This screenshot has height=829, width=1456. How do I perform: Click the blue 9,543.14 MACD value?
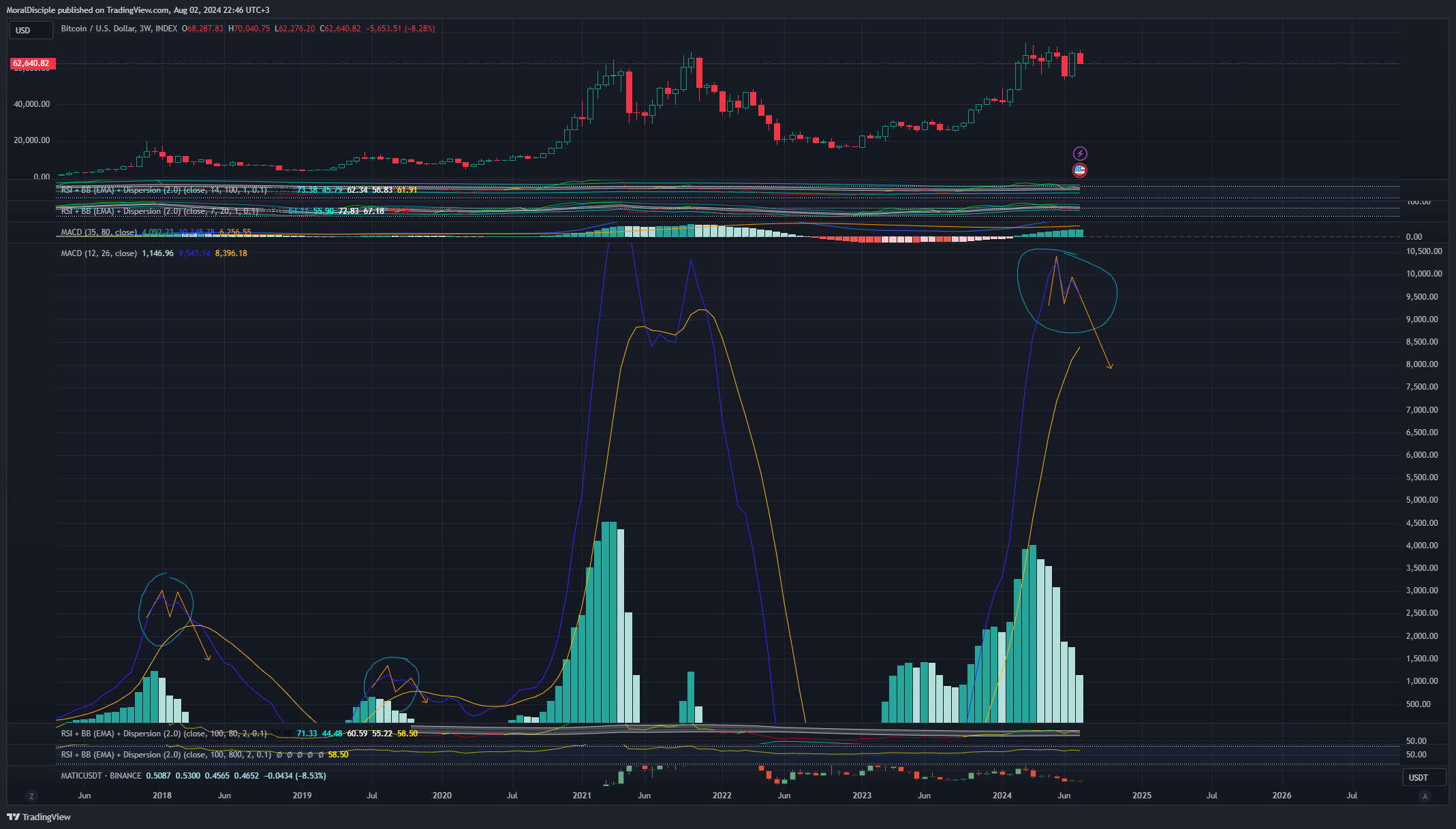(195, 253)
